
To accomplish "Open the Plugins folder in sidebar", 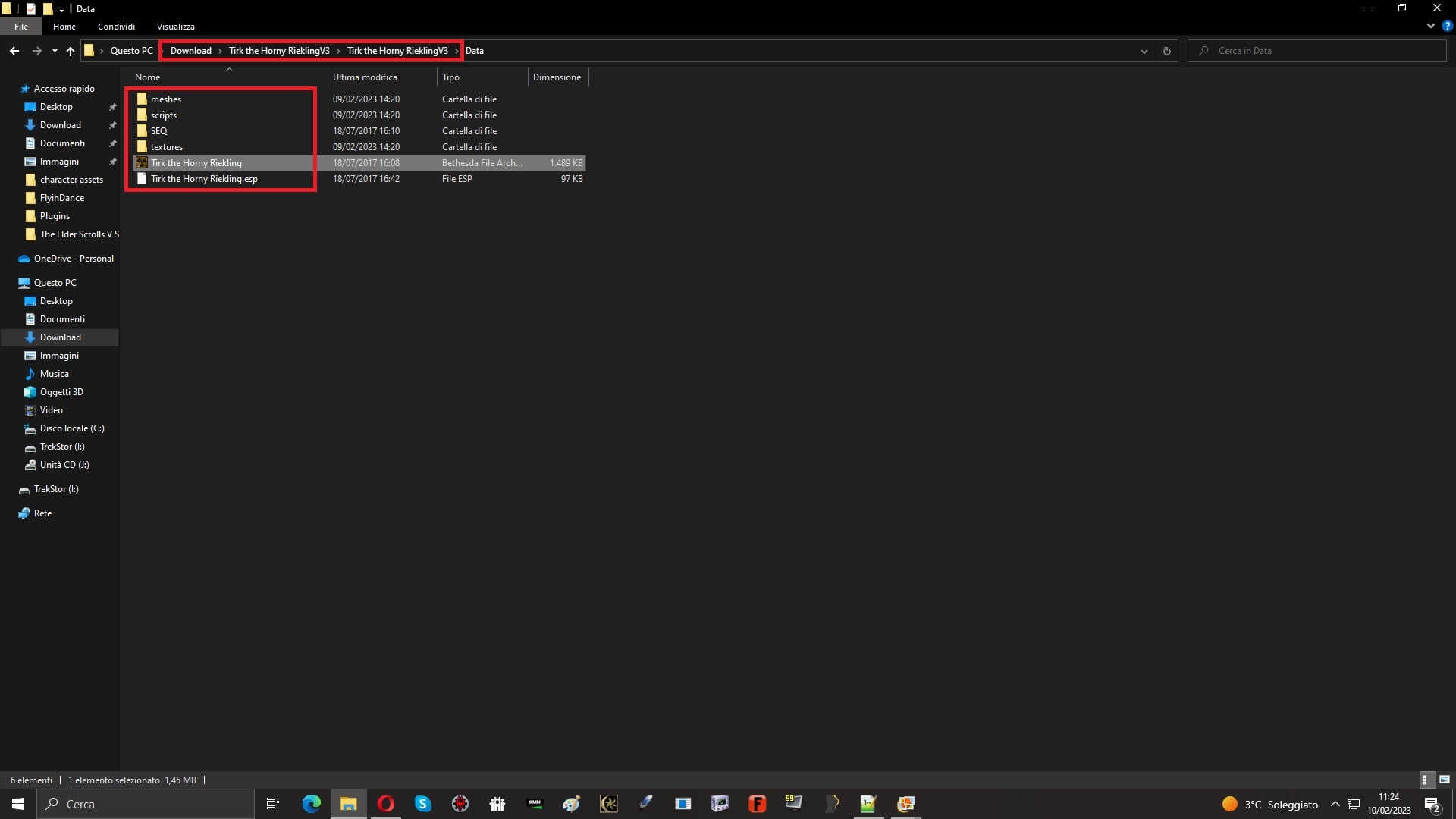I will (55, 216).
